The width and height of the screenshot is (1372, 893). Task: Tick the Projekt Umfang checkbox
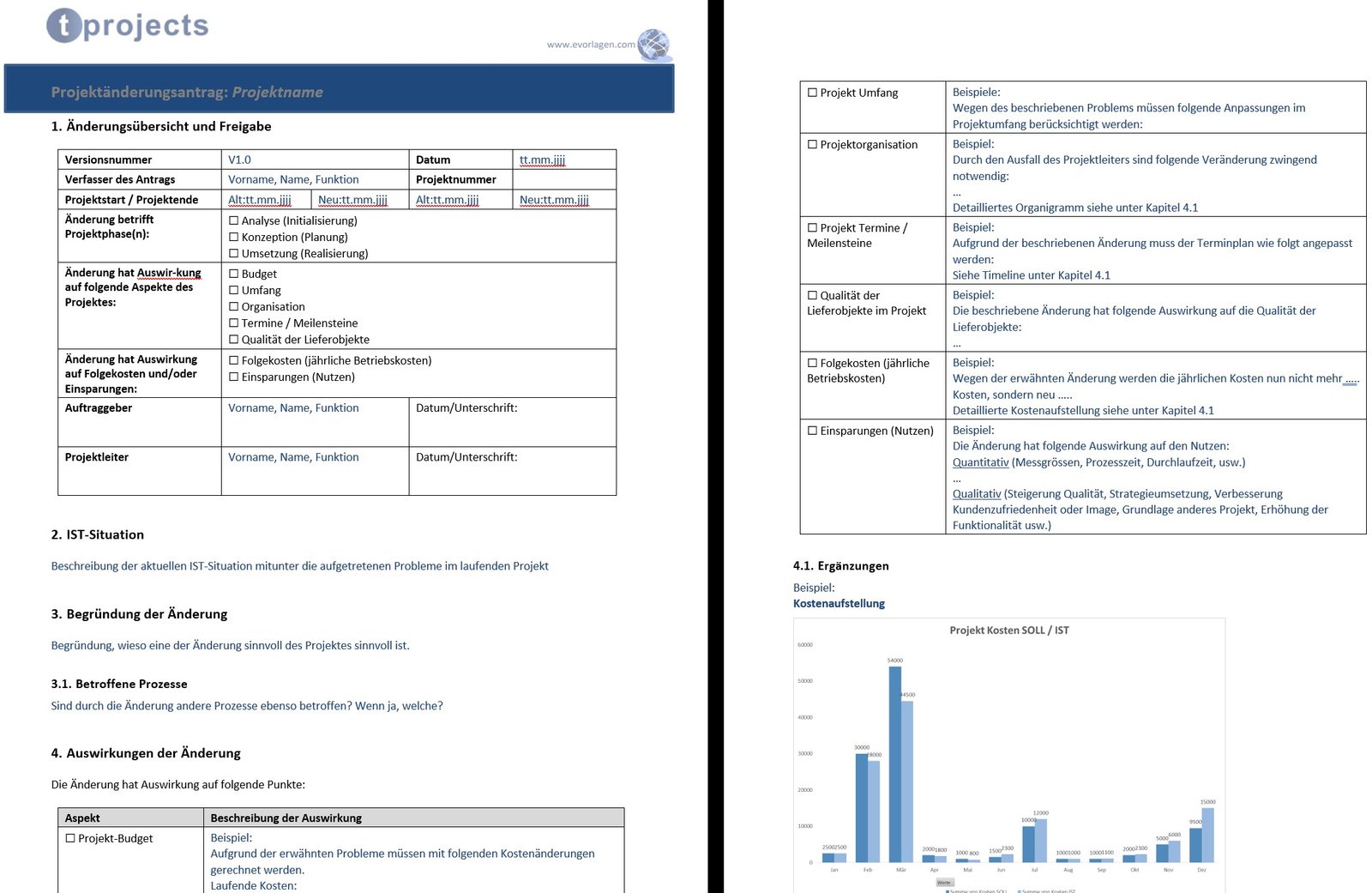pyautogui.click(x=812, y=93)
